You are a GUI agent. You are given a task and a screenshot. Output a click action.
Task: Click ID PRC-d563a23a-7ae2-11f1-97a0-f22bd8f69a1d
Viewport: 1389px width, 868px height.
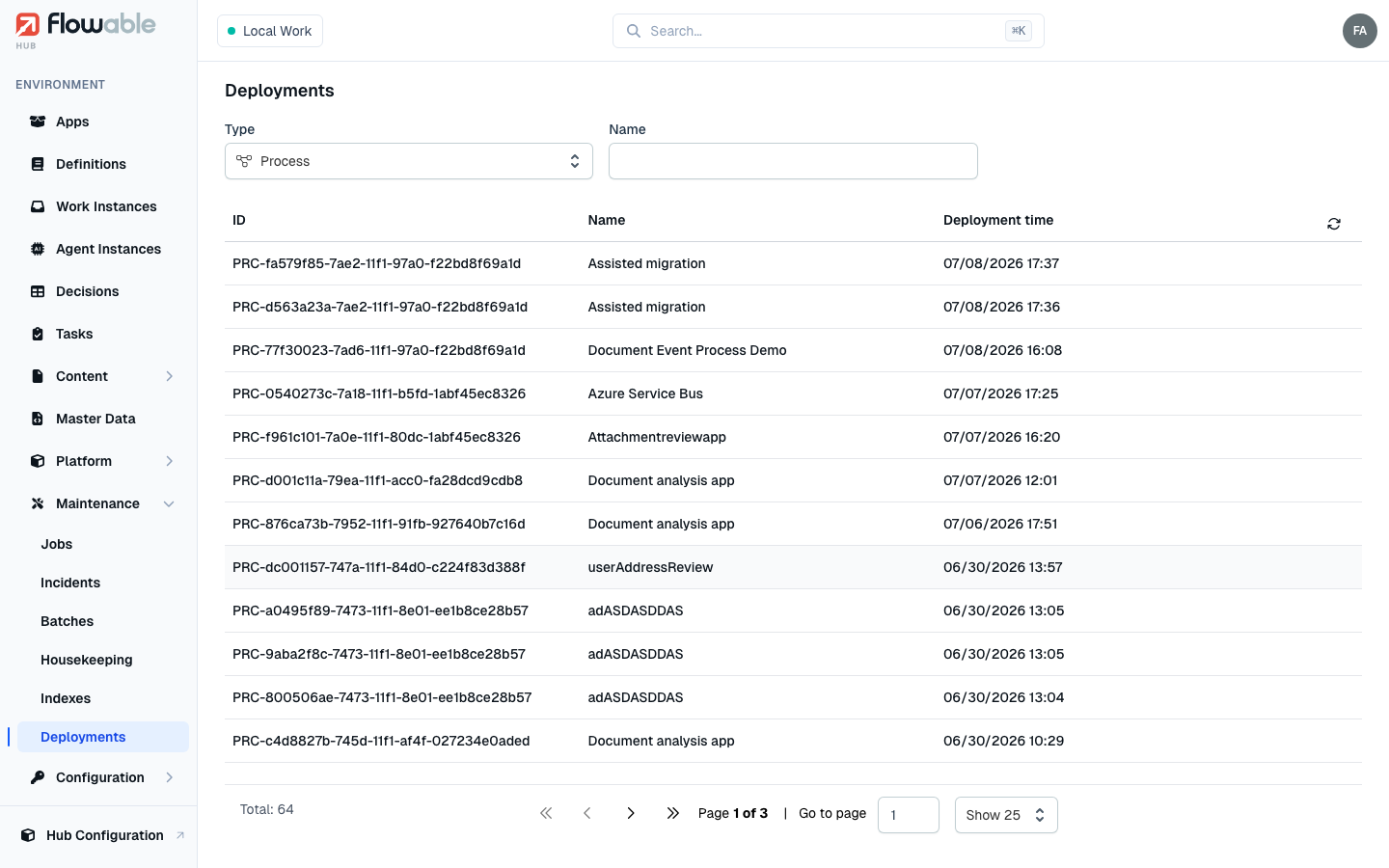click(x=380, y=307)
